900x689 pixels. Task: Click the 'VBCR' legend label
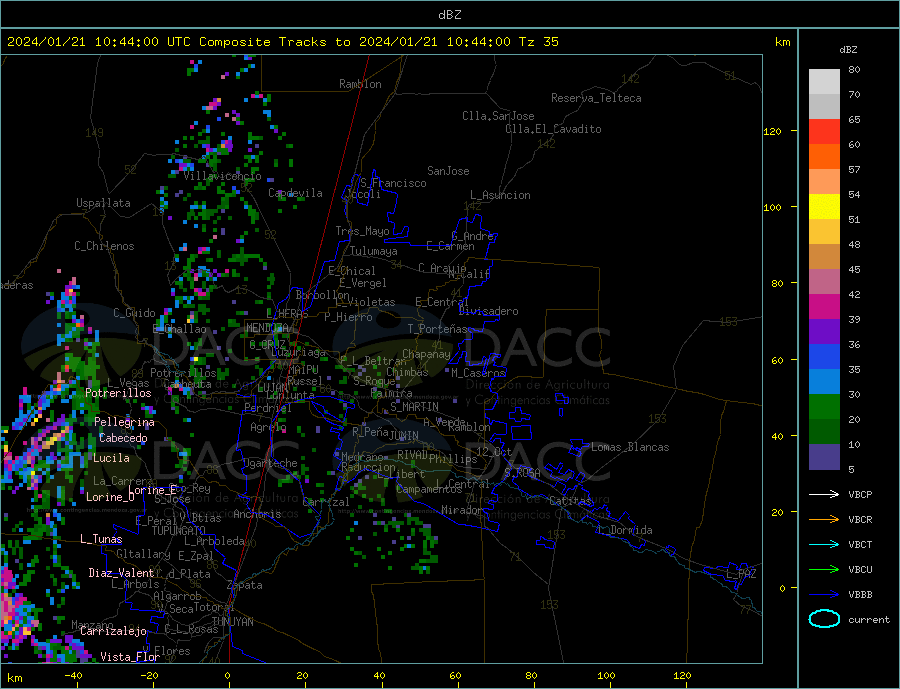coord(860,520)
